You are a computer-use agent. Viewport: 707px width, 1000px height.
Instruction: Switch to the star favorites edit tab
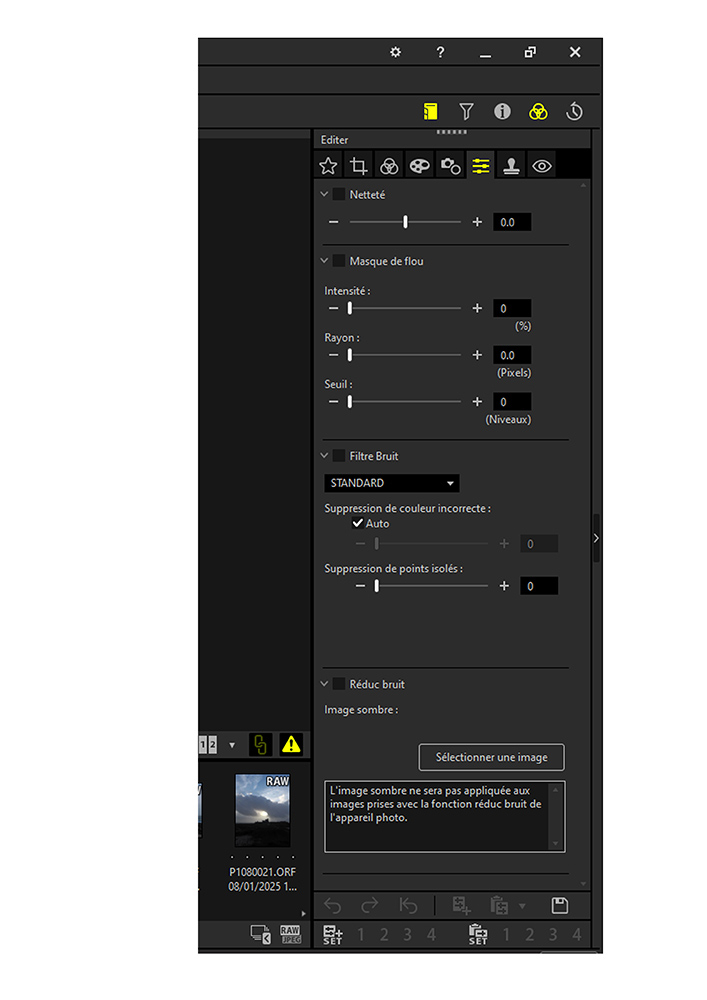point(328,166)
